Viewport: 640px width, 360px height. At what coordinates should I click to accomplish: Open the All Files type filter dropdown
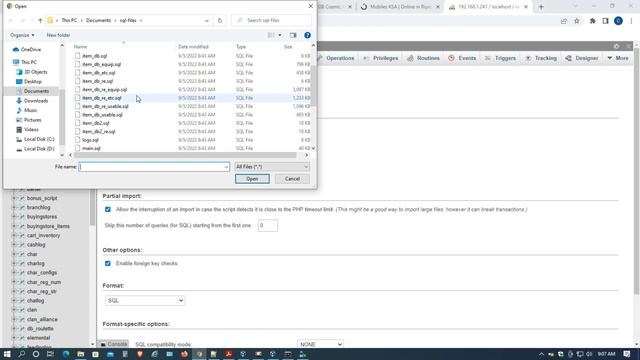(272, 167)
